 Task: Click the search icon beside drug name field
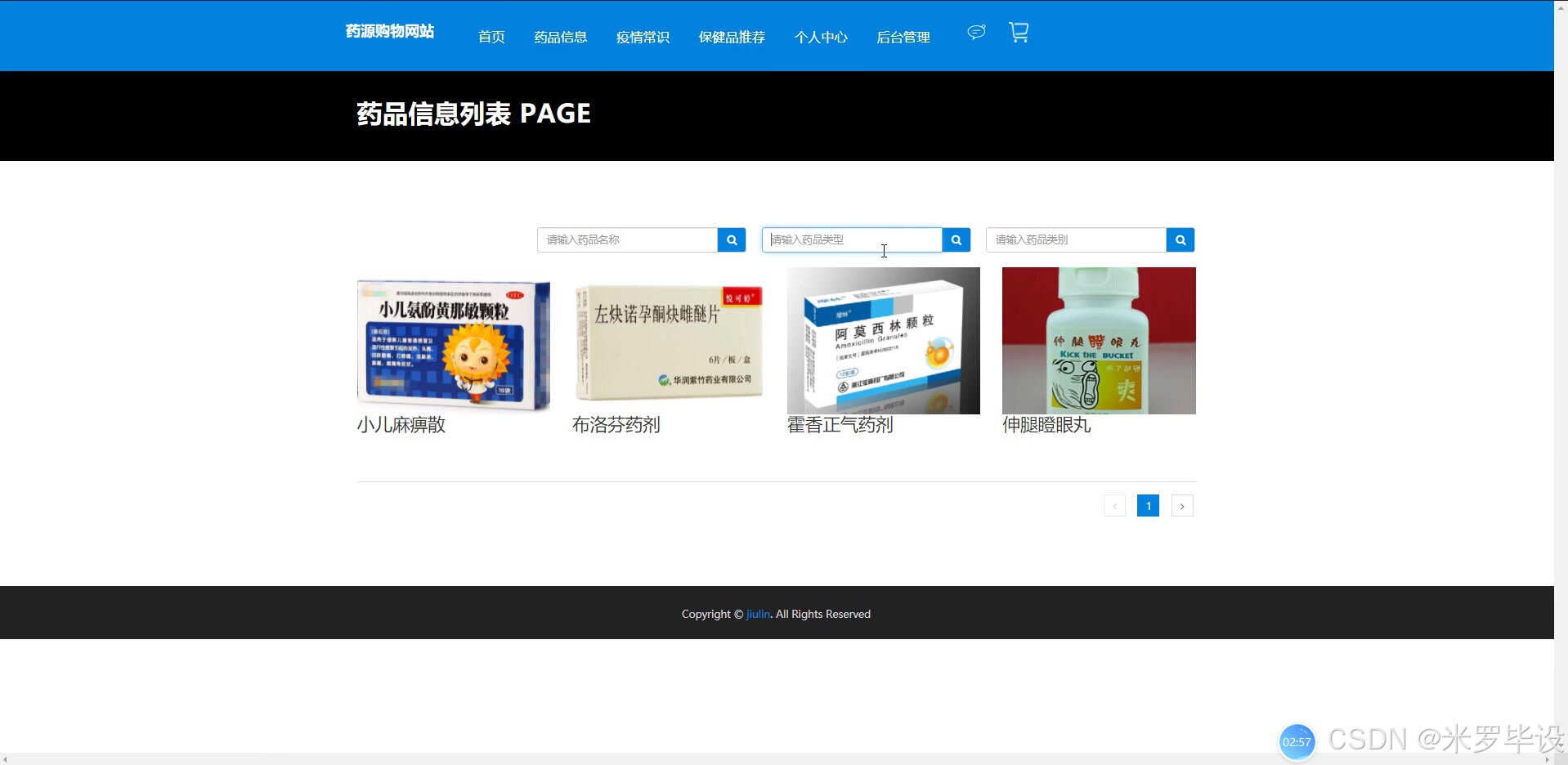click(x=730, y=239)
